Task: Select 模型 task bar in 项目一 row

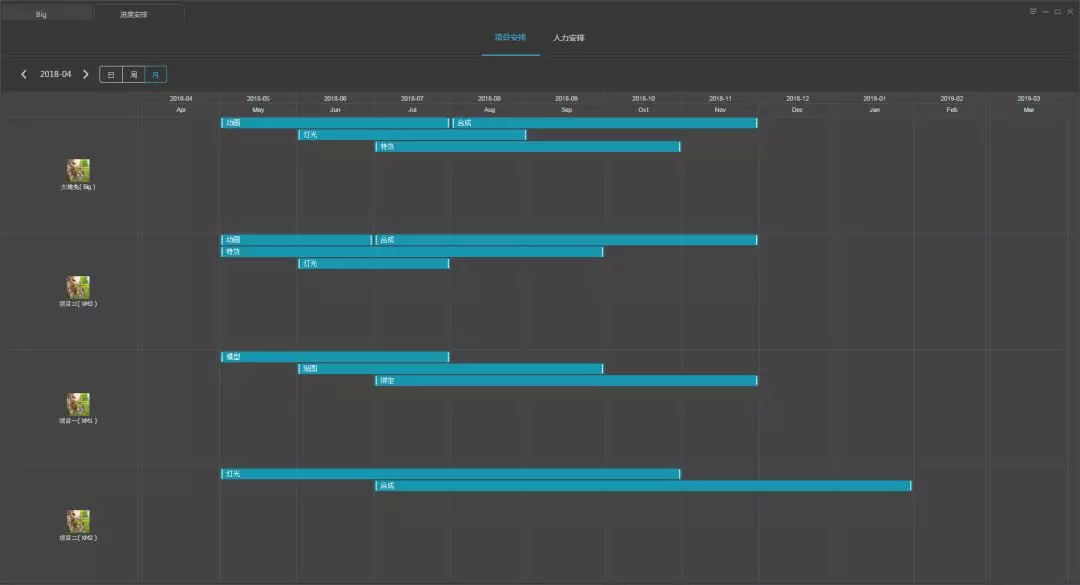Action: pyautogui.click(x=334, y=357)
